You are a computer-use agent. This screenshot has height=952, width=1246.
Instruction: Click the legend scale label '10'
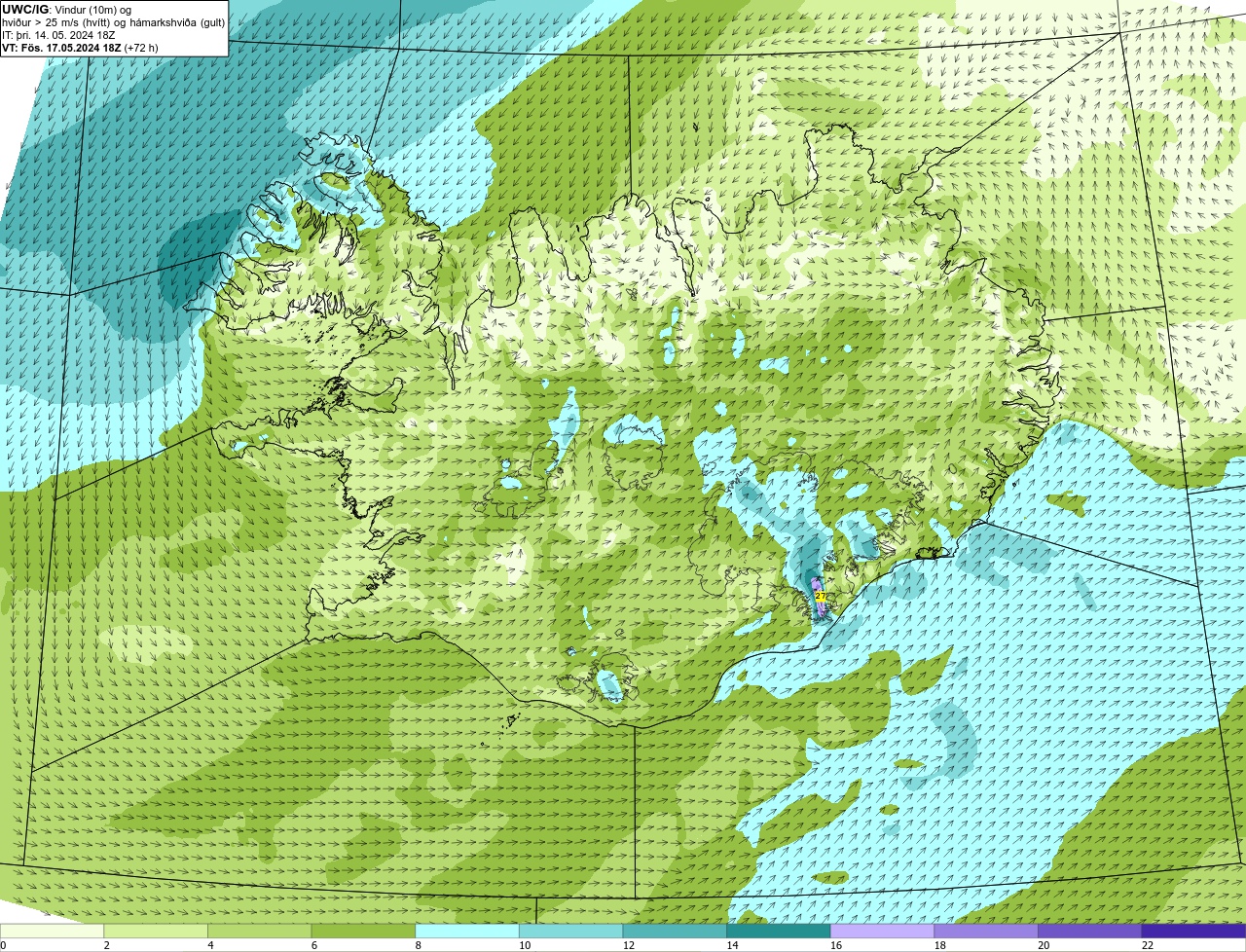[x=525, y=945]
